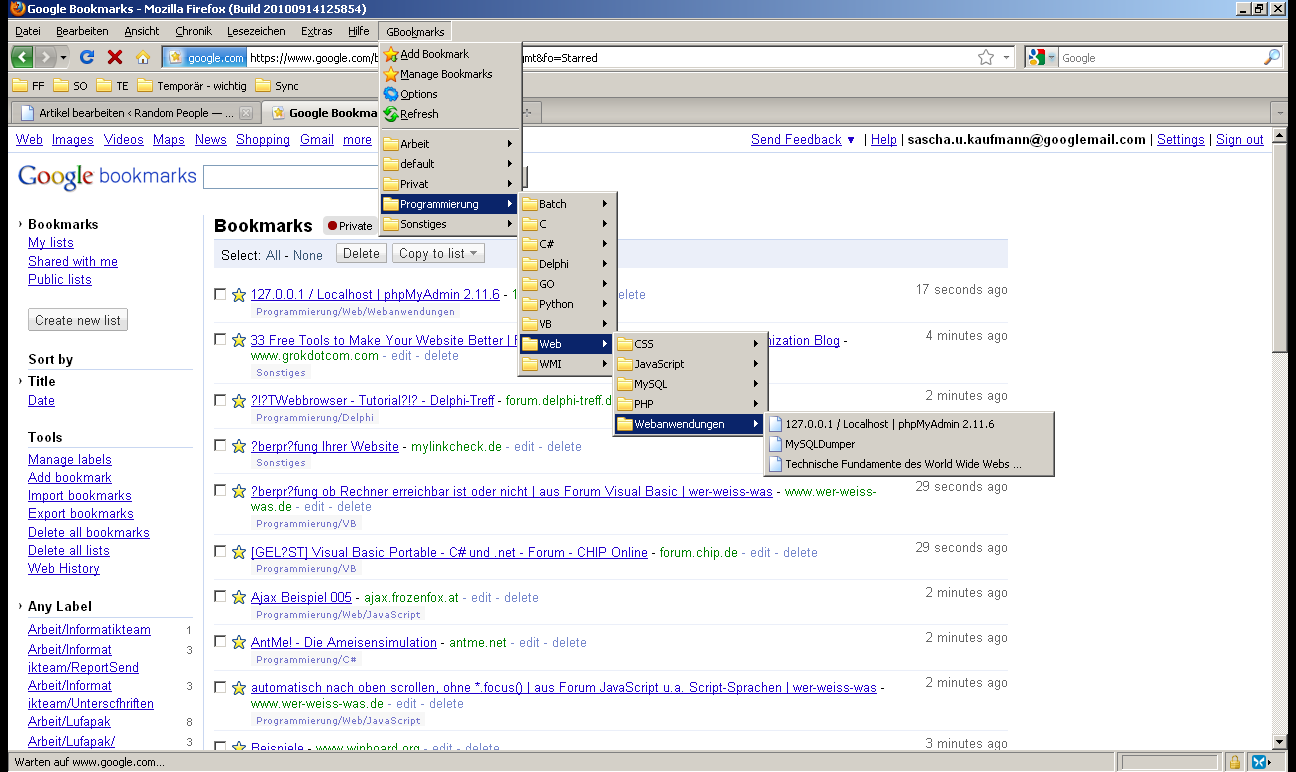Tick checkbox for '33 Free Tools' bookmark

click(220, 340)
